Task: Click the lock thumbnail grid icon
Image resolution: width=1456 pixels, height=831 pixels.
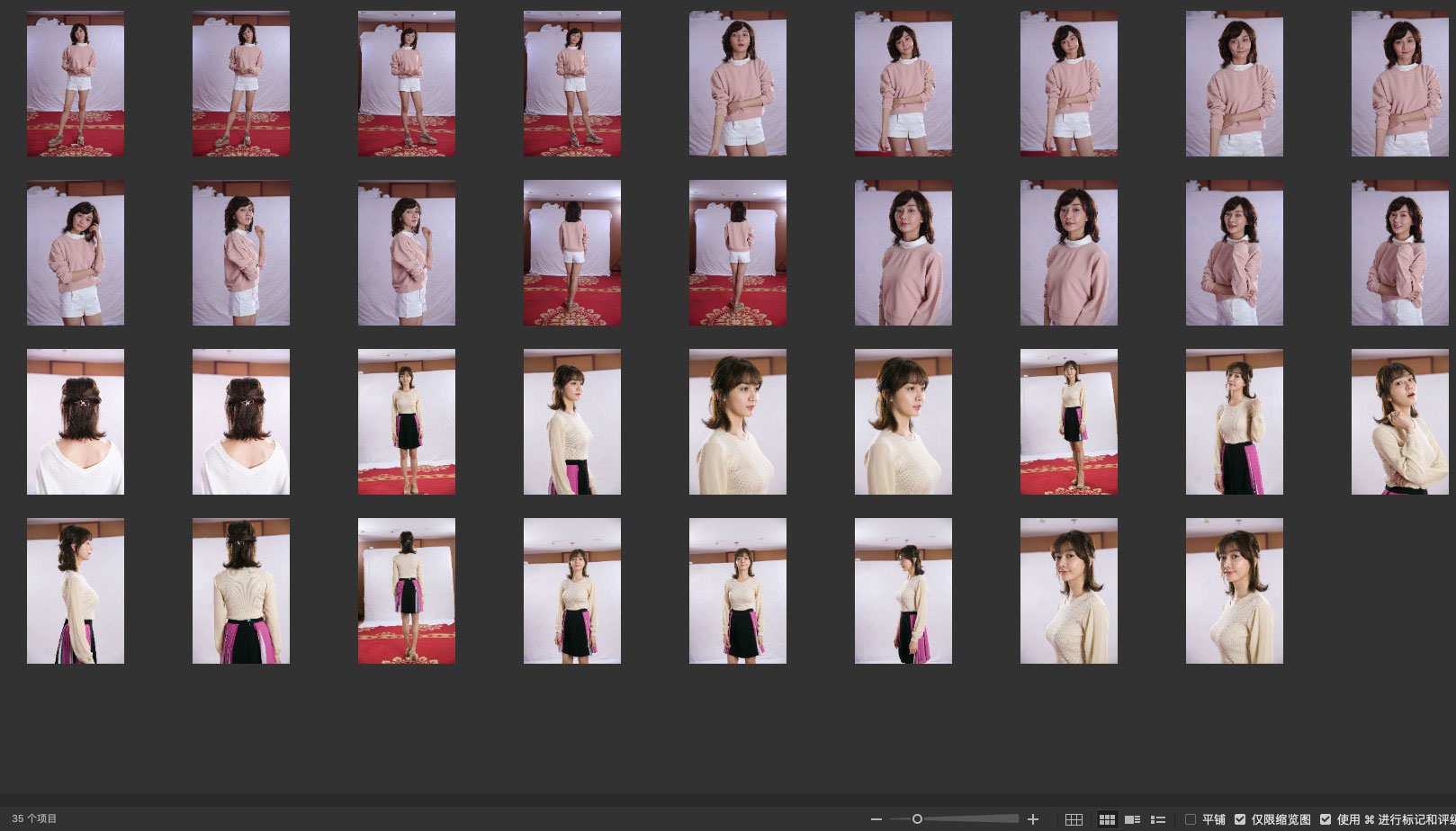Action: point(1074,819)
